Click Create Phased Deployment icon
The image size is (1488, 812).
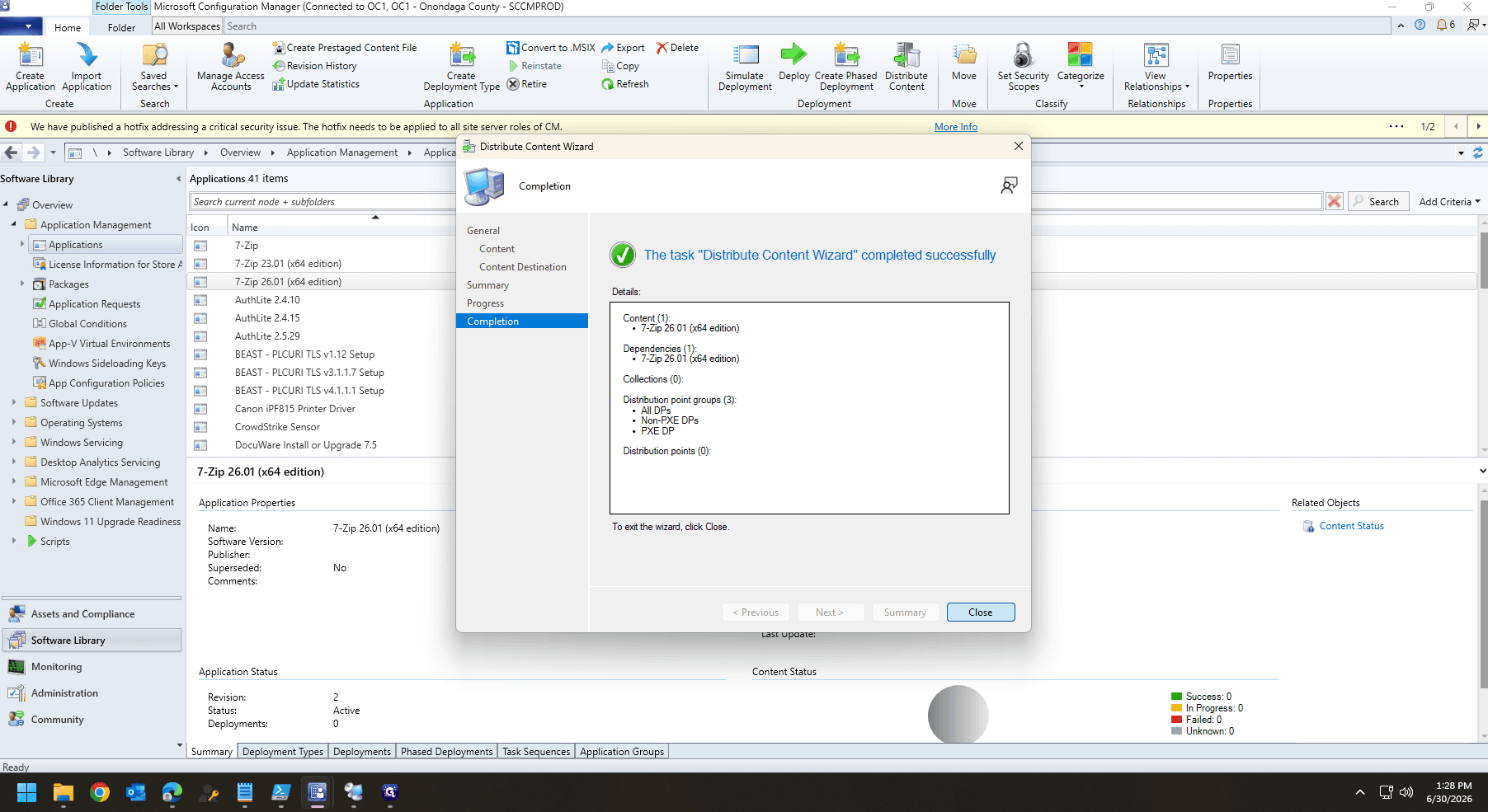point(846,67)
